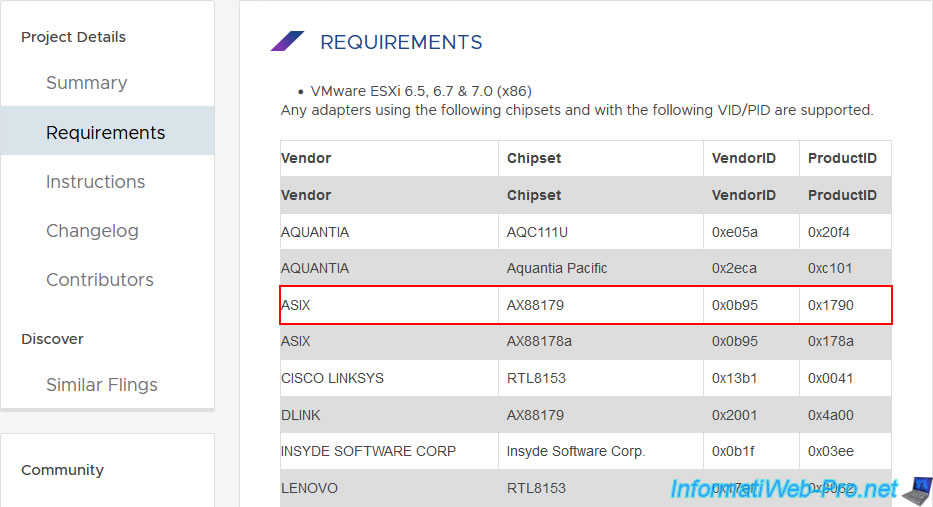Open the Summary section
Viewport: 933px width, 507px height.
(x=87, y=83)
